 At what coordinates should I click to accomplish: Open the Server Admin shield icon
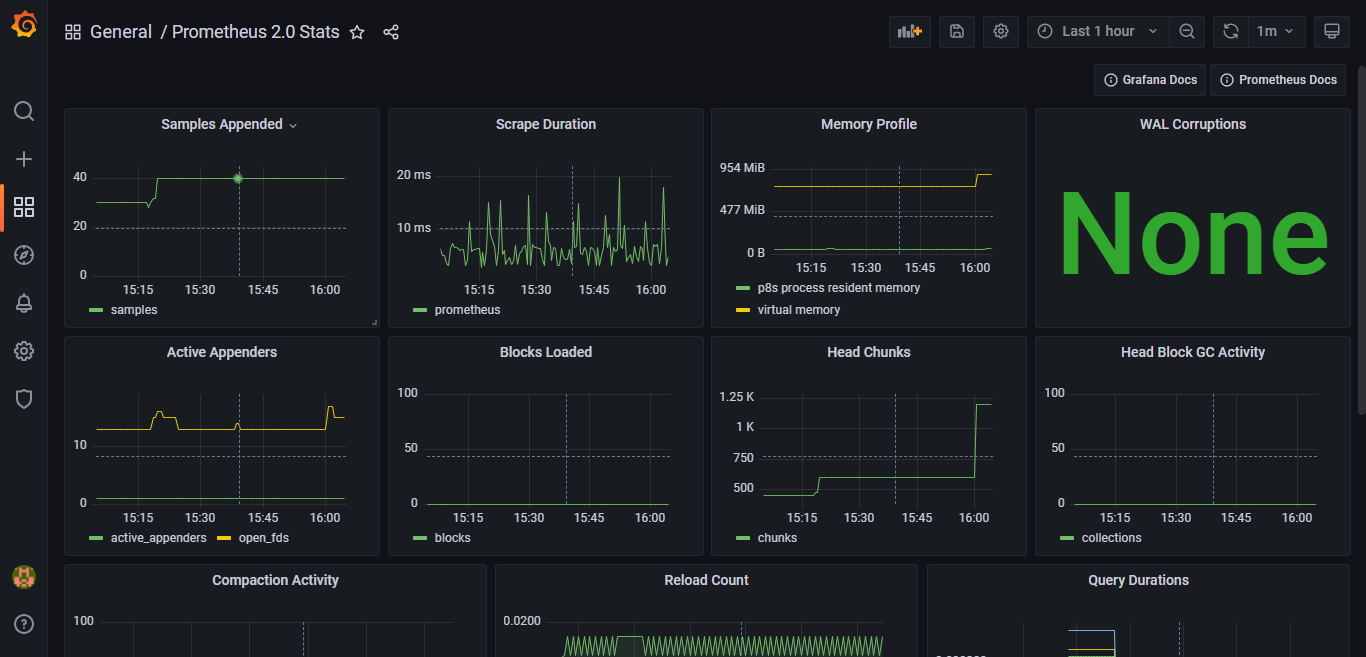point(24,399)
